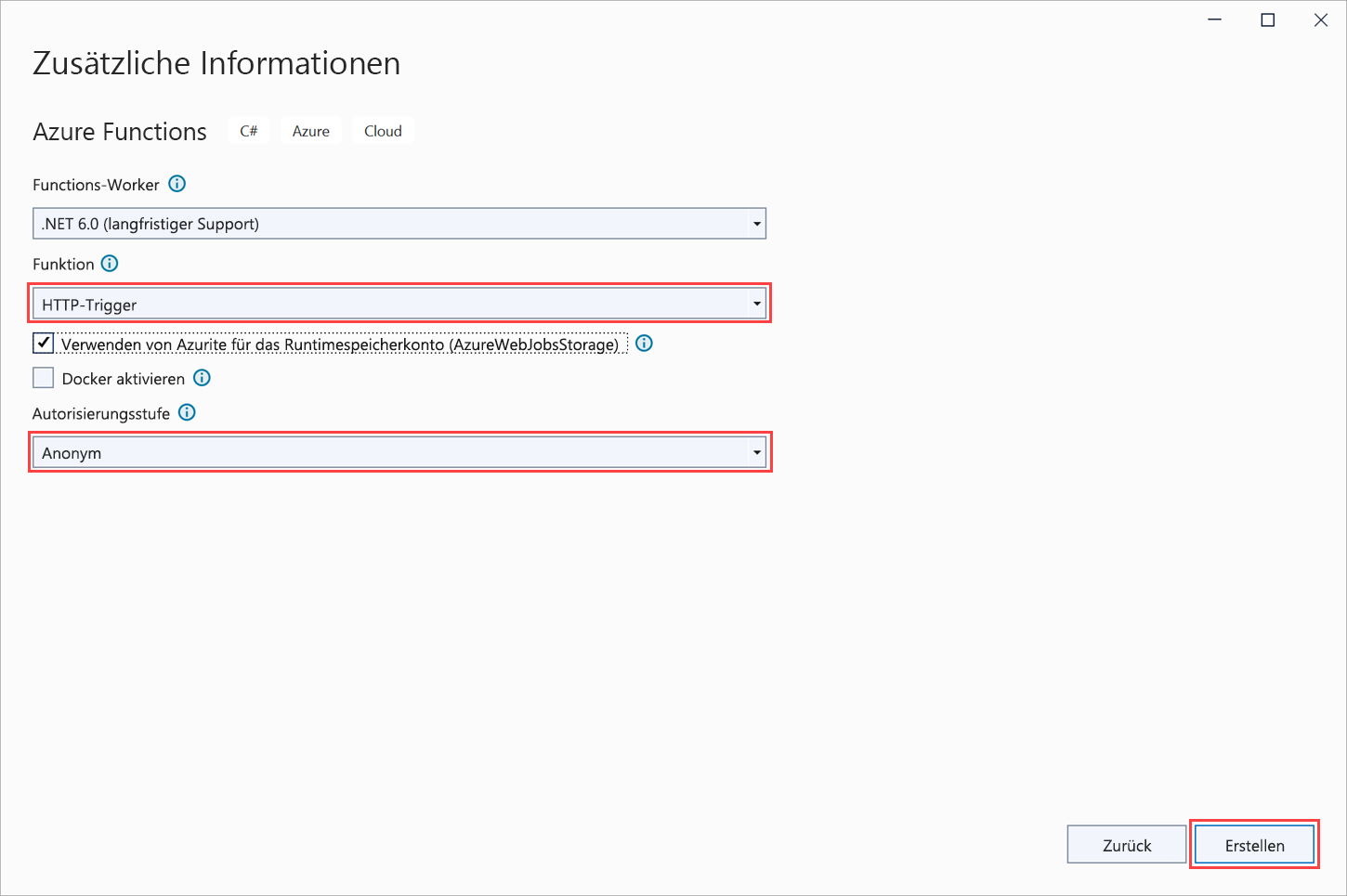Click the Autorisierungsstufe info icon
The height and width of the screenshot is (896, 1347).
187,412
